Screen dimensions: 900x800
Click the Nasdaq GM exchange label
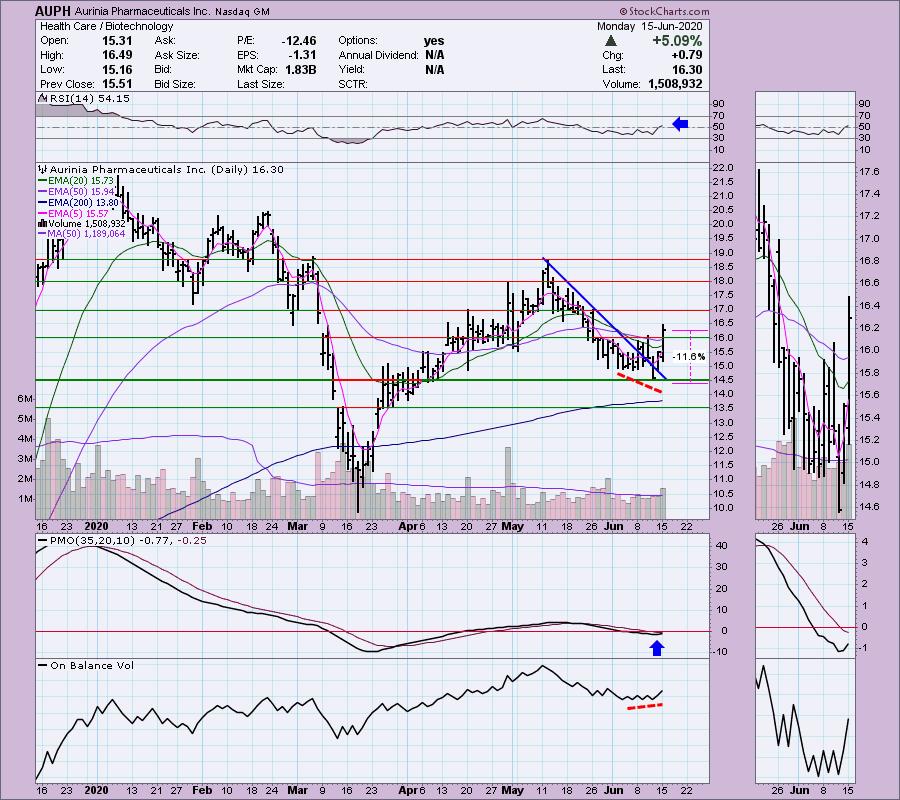(x=243, y=11)
